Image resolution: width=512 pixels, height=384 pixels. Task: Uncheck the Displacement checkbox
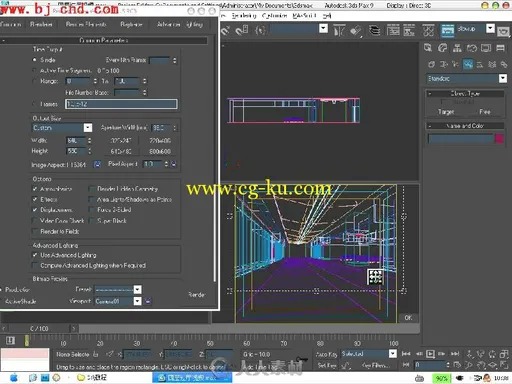click(35, 210)
